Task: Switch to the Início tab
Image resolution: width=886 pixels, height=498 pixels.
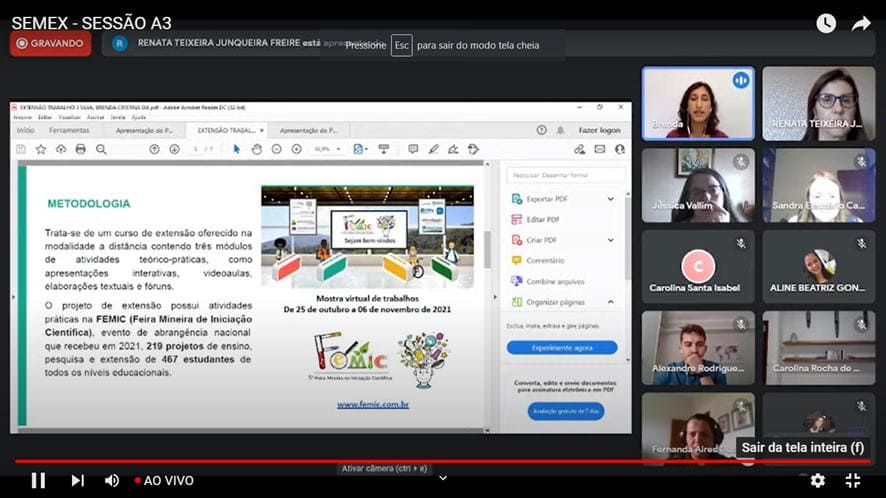Action: point(25,131)
